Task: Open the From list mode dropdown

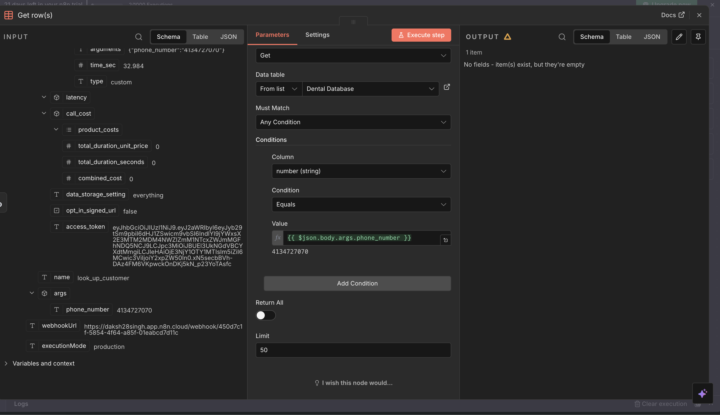Action: (278, 89)
